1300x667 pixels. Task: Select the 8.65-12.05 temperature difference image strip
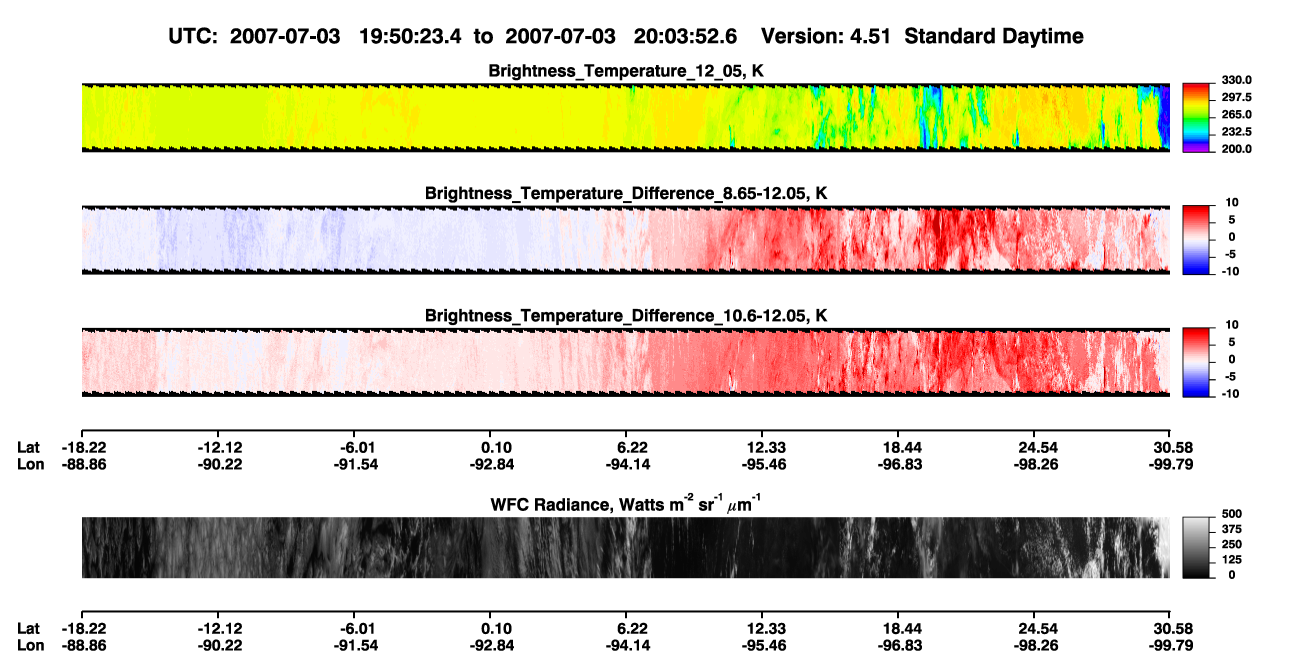point(625,240)
